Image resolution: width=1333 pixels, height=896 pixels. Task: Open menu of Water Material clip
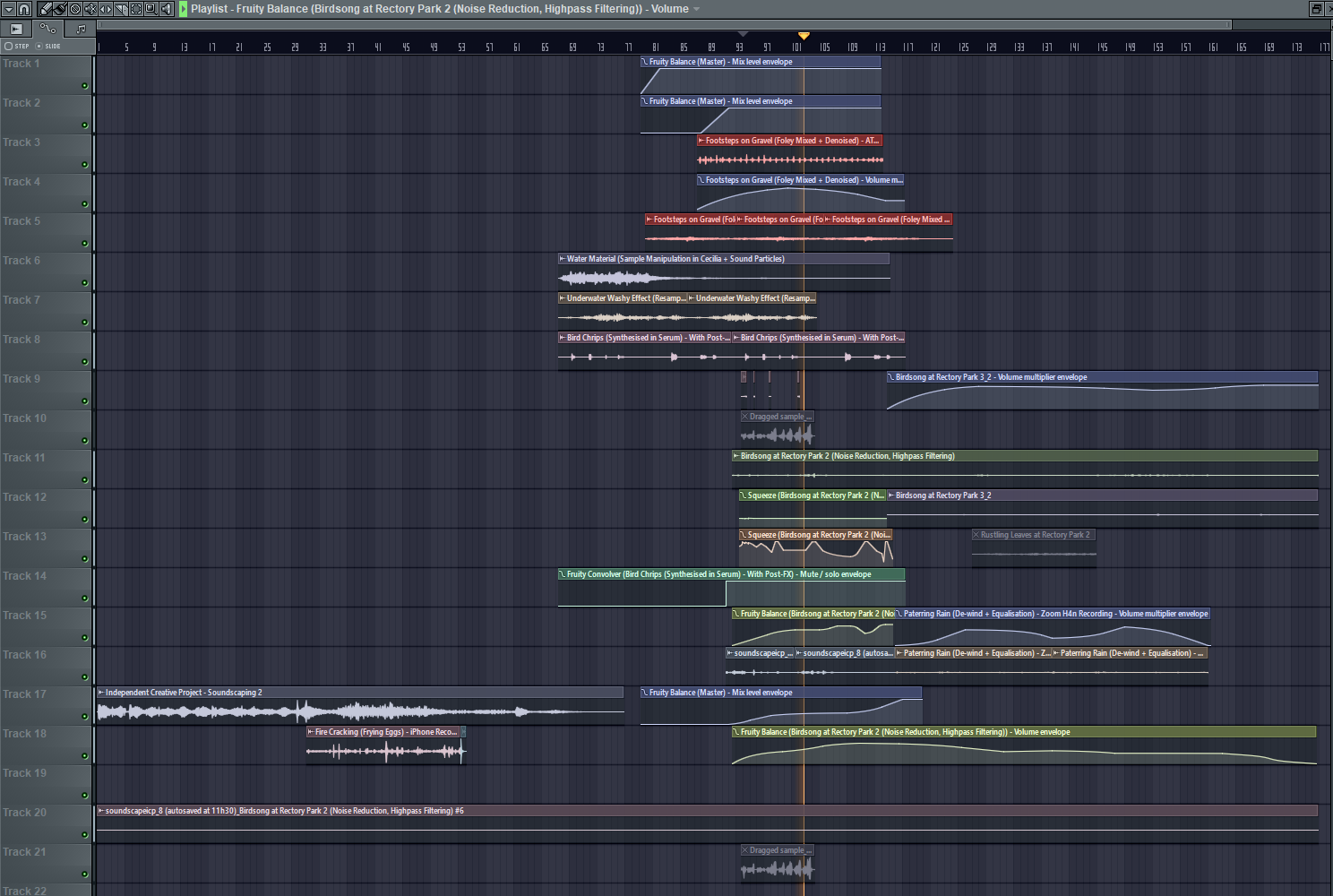pyautogui.click(x=563, y=259)
